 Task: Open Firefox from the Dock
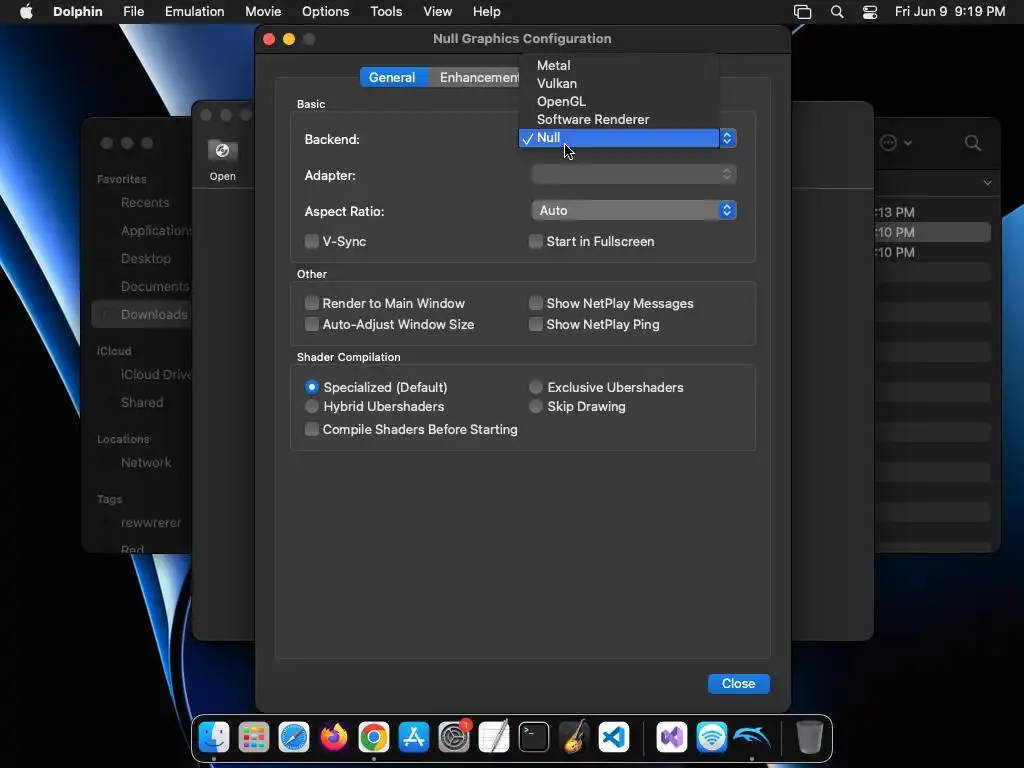tap(334, 737)
